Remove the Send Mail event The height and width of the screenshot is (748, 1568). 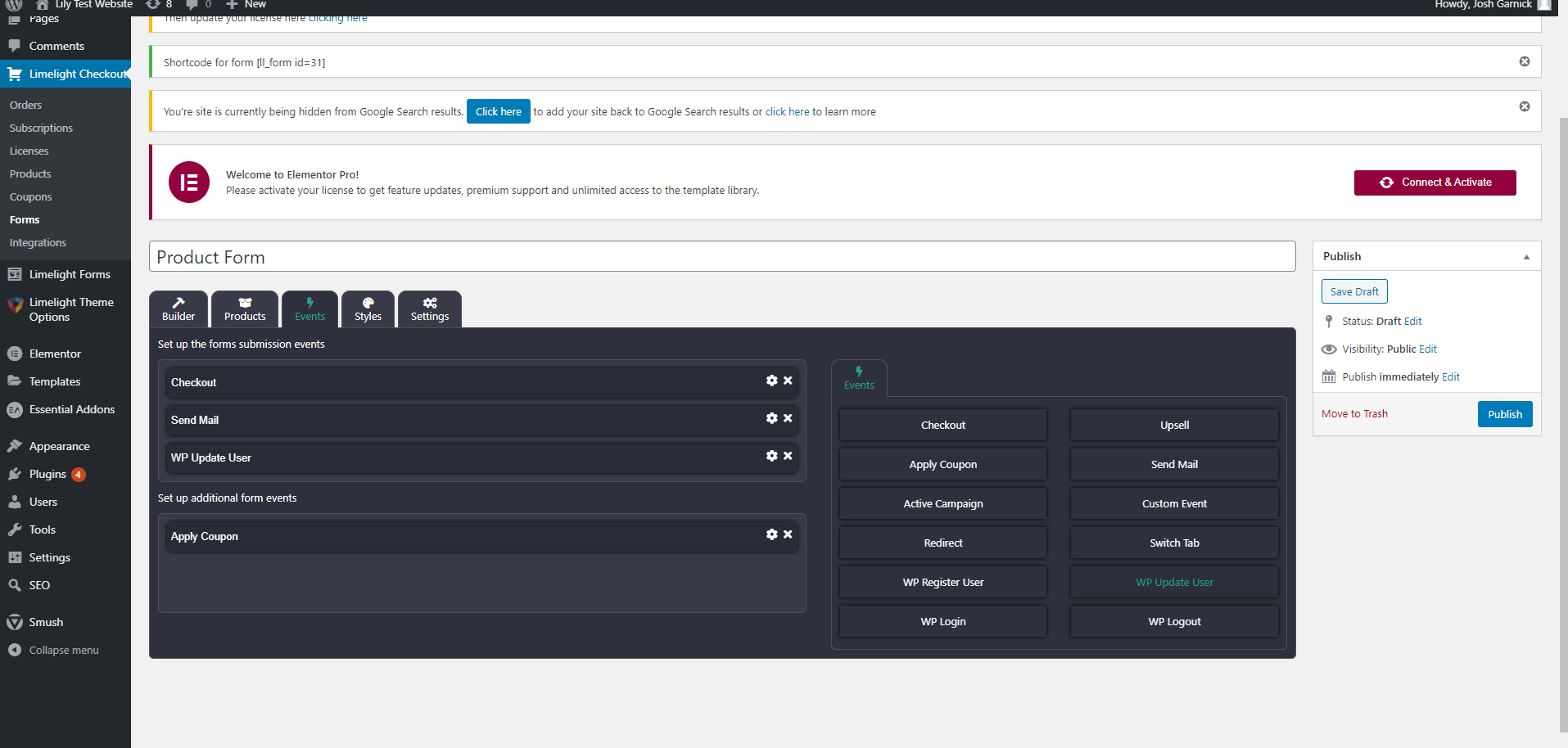pyautogui.click(x=788, y=418)
